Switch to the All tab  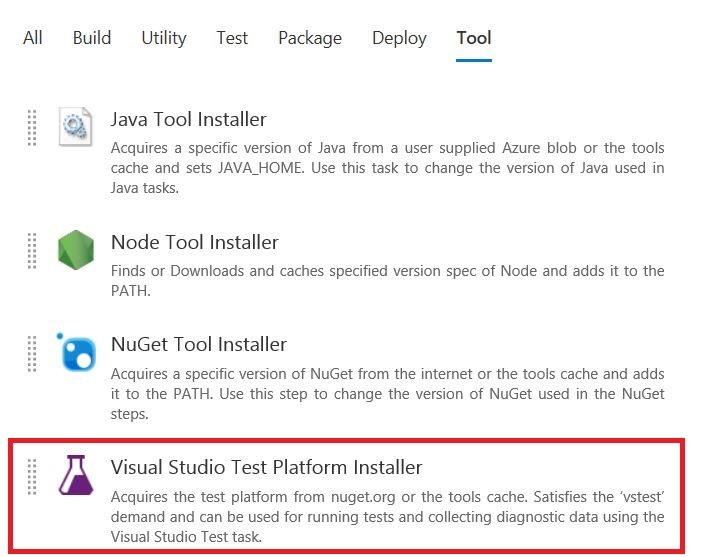coord(33,38)
